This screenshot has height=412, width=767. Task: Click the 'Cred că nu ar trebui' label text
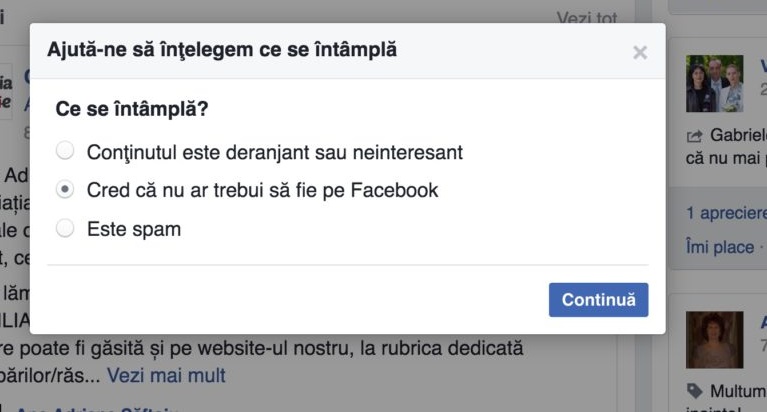(262, 190)
